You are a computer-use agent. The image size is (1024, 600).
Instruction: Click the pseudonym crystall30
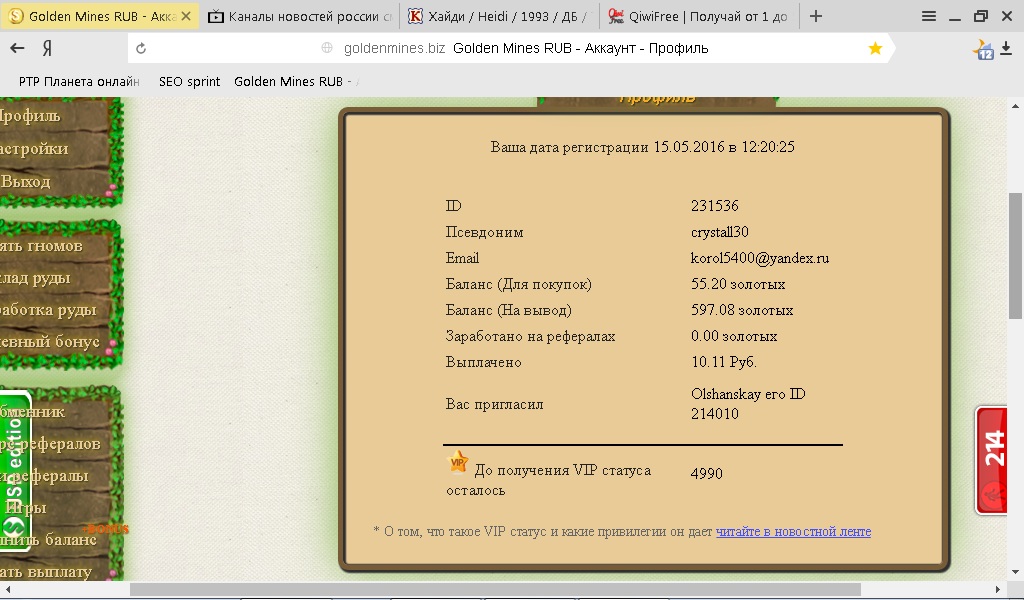pos(720,232)
